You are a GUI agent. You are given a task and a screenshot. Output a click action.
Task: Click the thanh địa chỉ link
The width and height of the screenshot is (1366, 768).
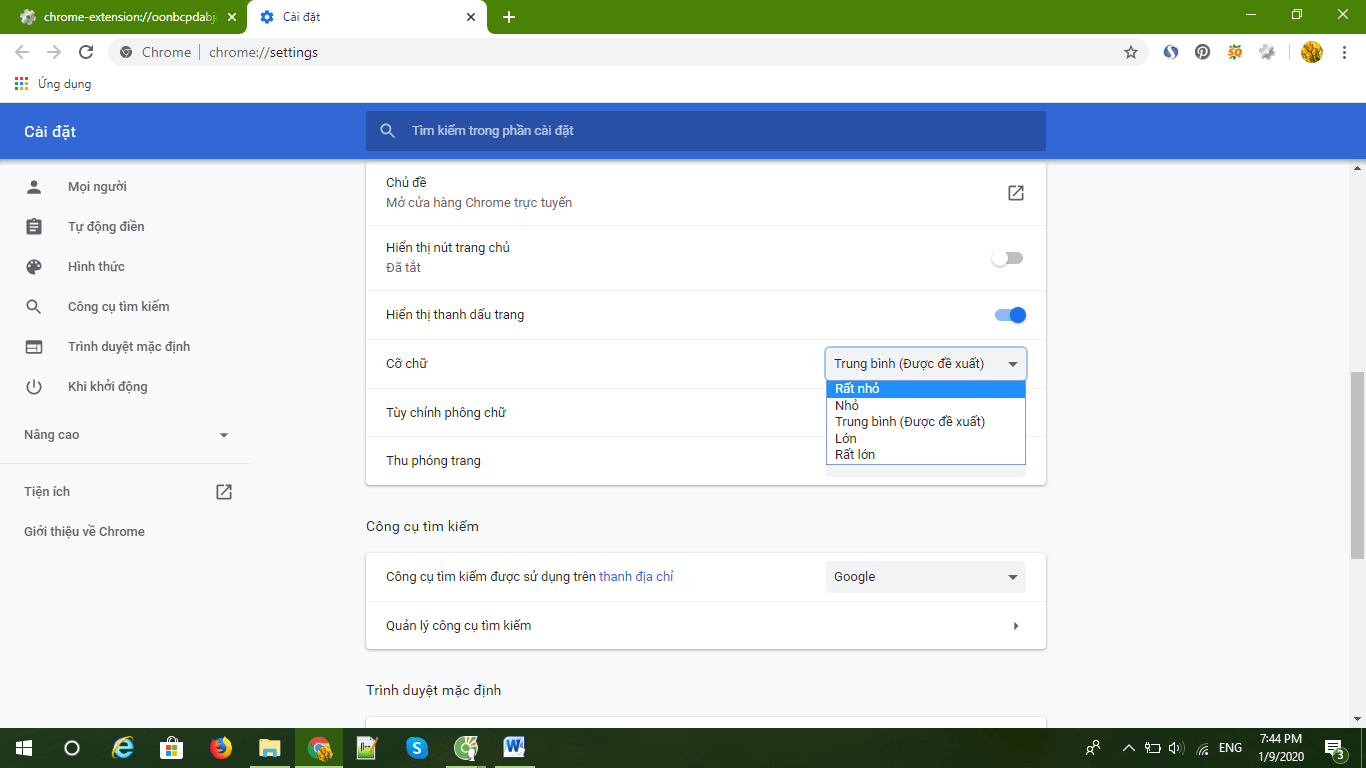[636, 577]
